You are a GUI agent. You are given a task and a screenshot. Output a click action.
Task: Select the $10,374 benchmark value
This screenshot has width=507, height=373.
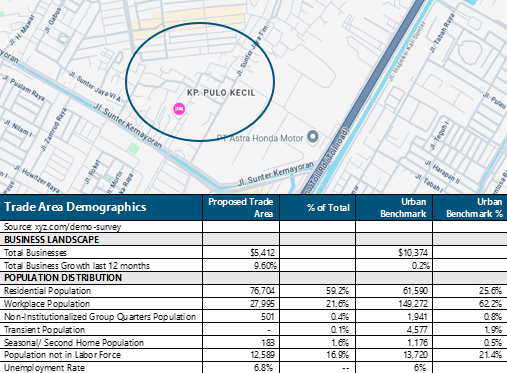point(413,253)
